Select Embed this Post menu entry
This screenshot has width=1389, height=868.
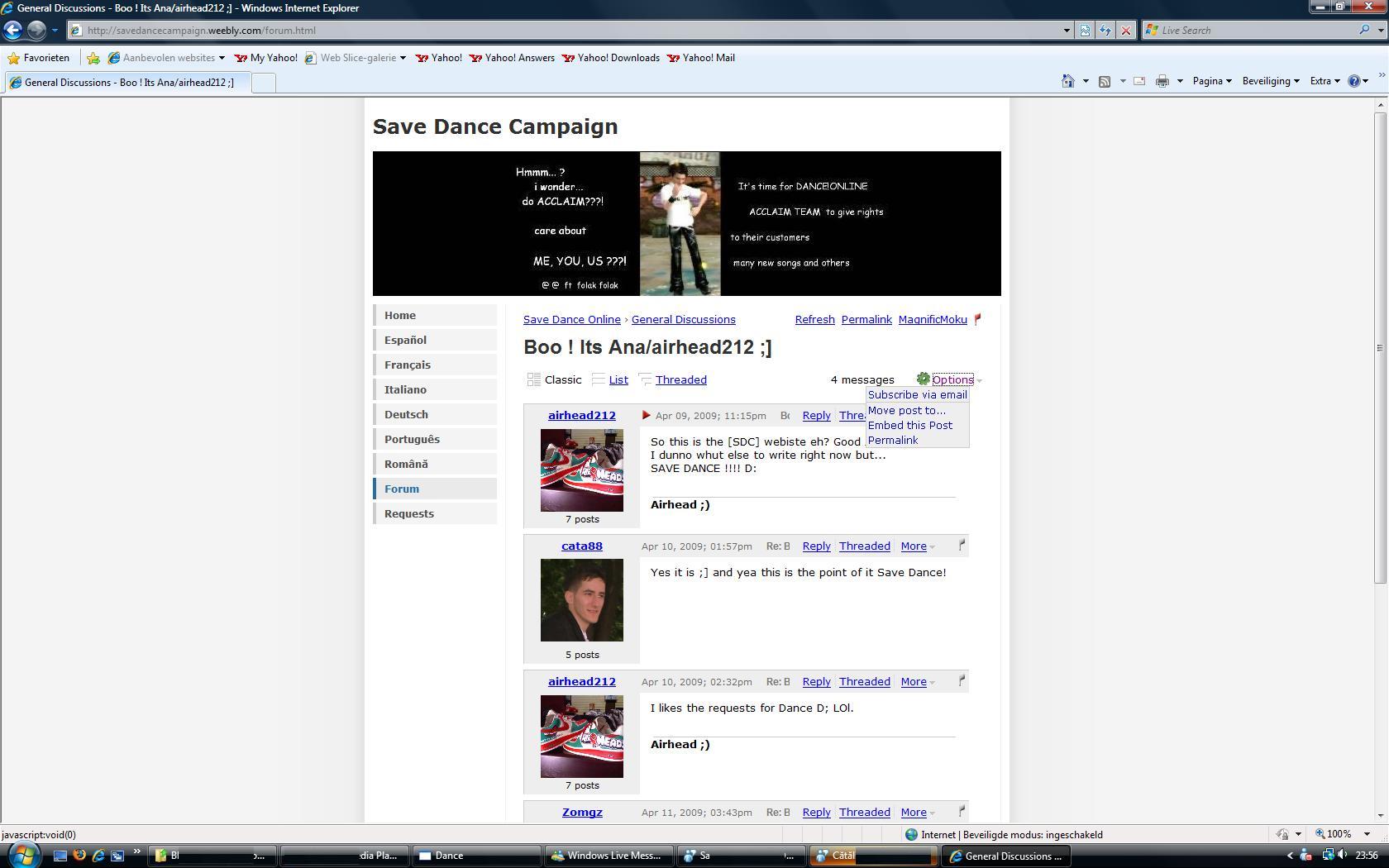[909, 426]
